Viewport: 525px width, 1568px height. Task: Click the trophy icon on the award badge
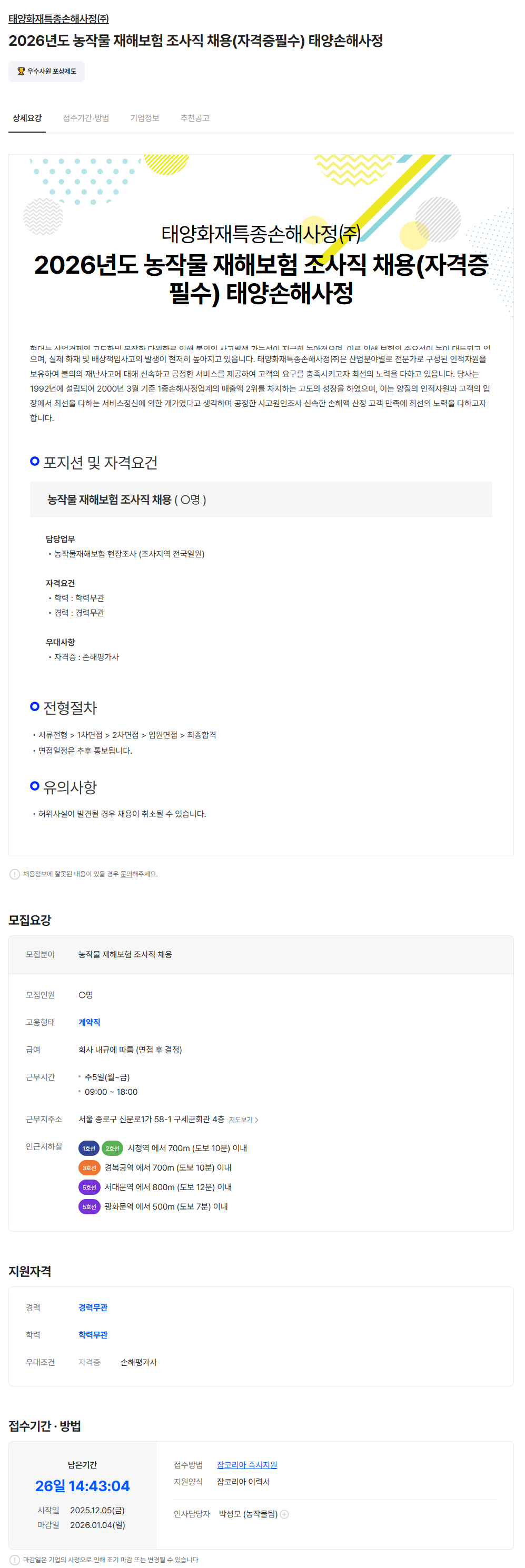coord(21,71)
